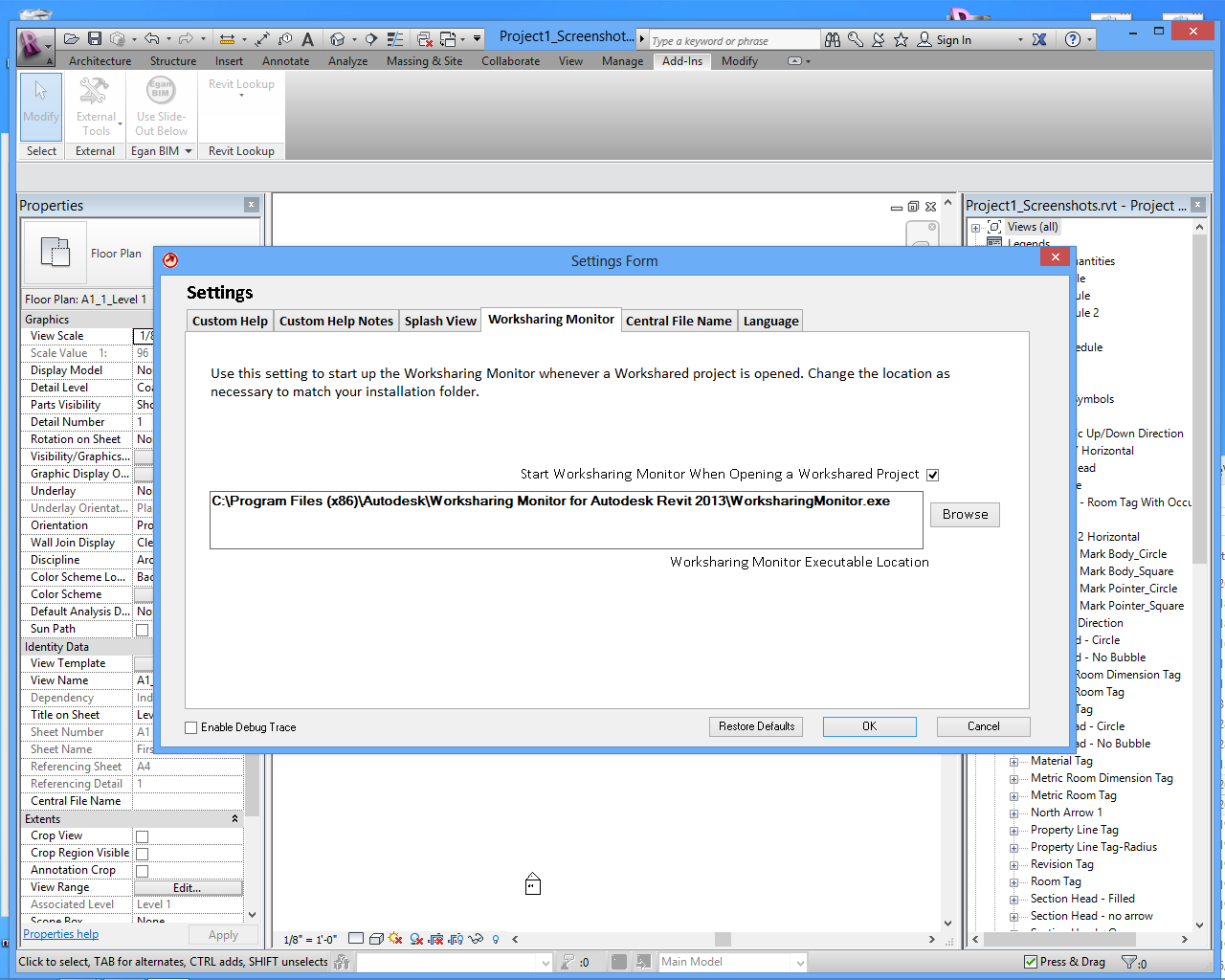Click the Save disk icon

95,39
